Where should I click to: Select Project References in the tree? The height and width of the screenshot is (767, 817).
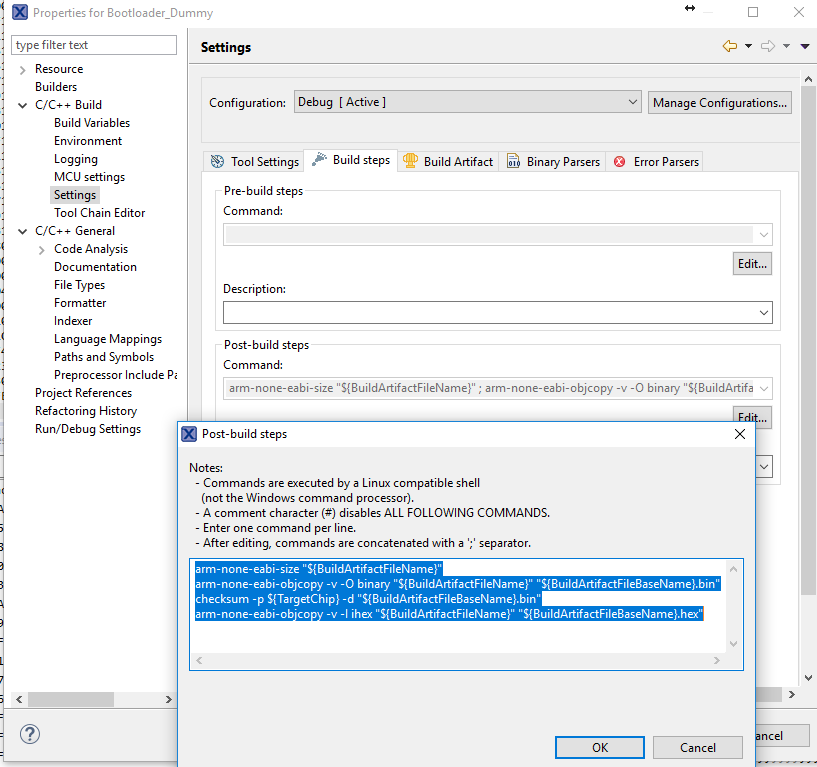(83, 393)
